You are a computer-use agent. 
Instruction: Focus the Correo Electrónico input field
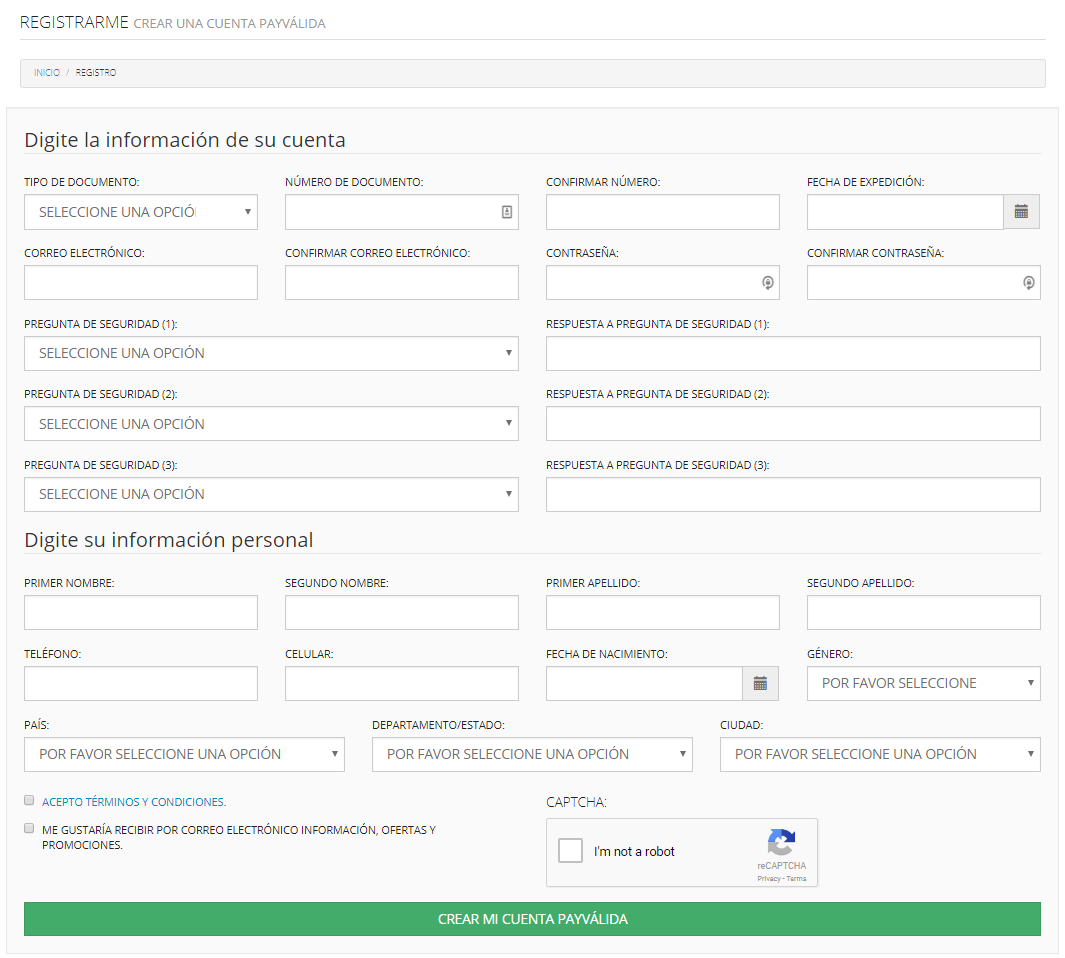pyautogui.click(x=141, y=283)
